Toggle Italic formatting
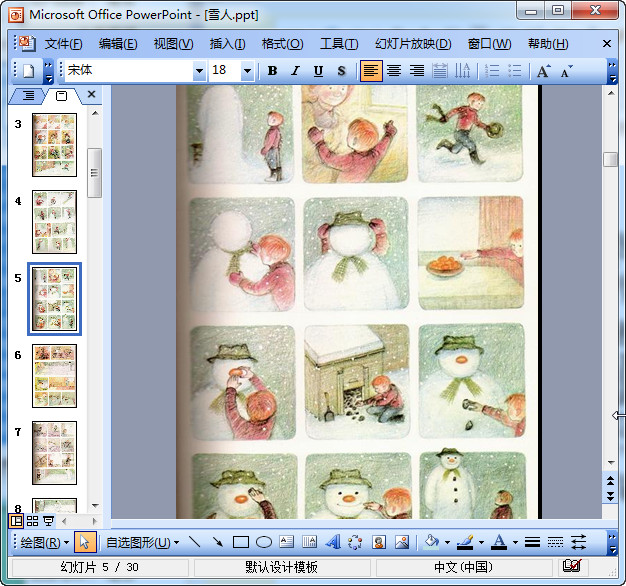 click(x=295, y=71)
